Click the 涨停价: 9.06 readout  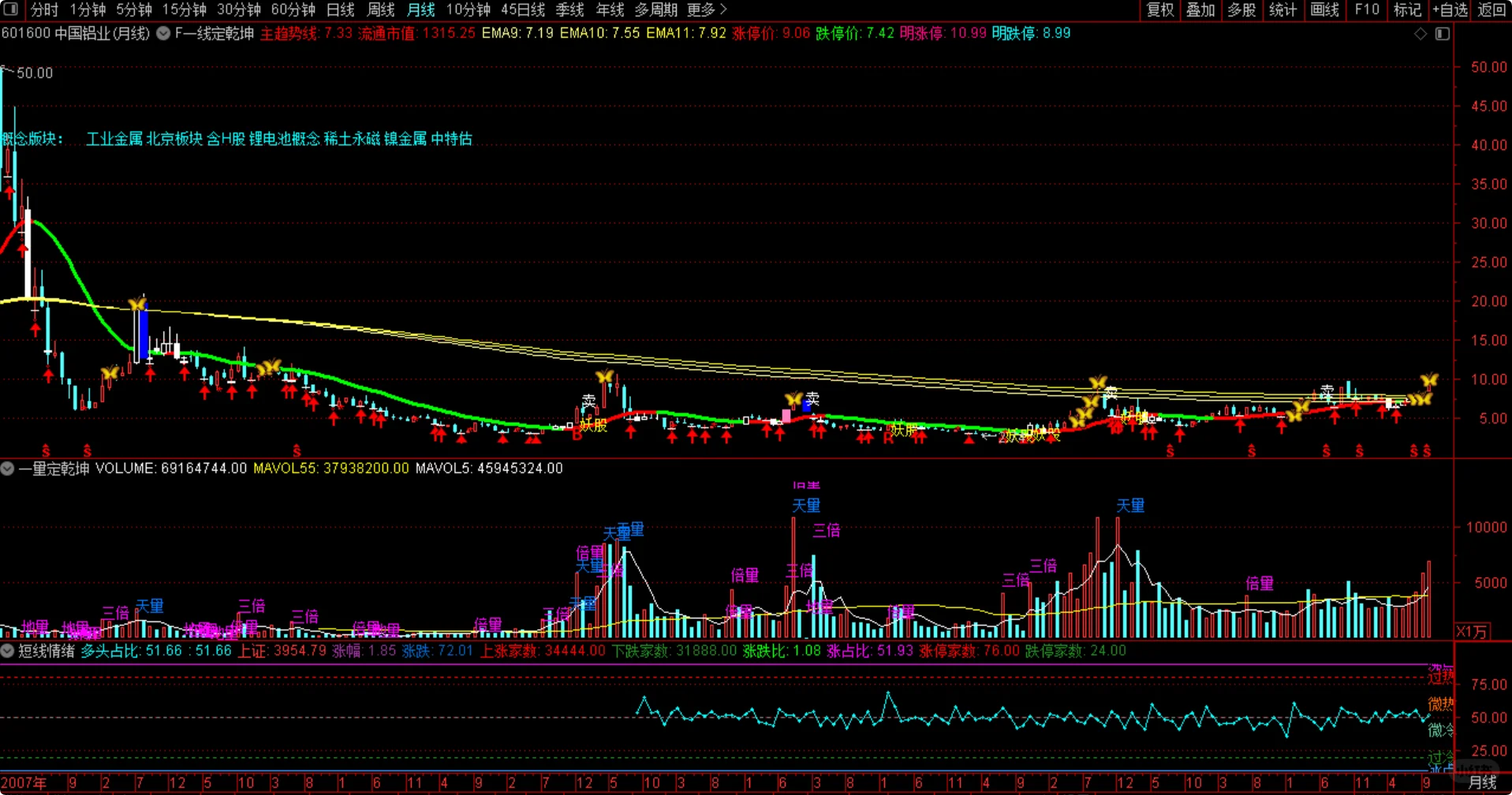coord(771,34)
